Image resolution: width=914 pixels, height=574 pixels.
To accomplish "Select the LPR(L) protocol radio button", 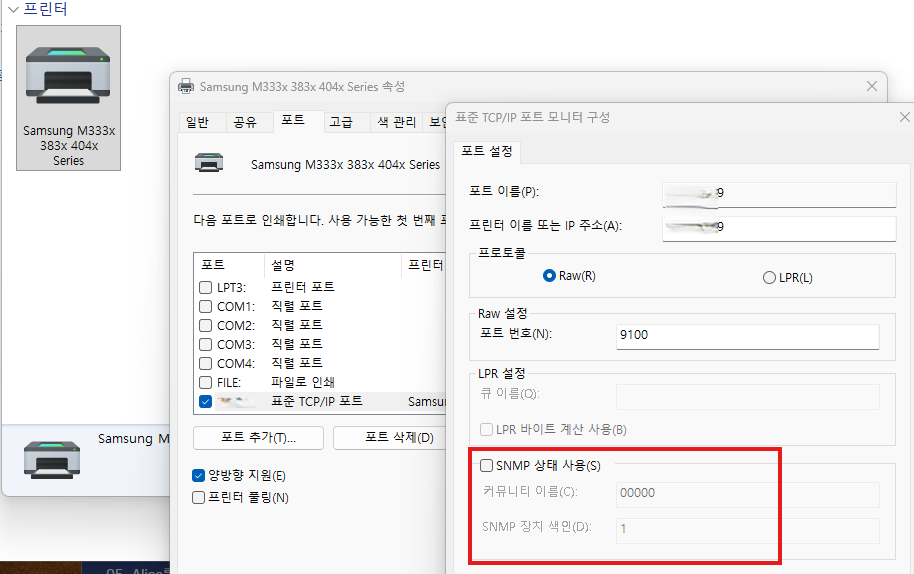I will (769, 278).
